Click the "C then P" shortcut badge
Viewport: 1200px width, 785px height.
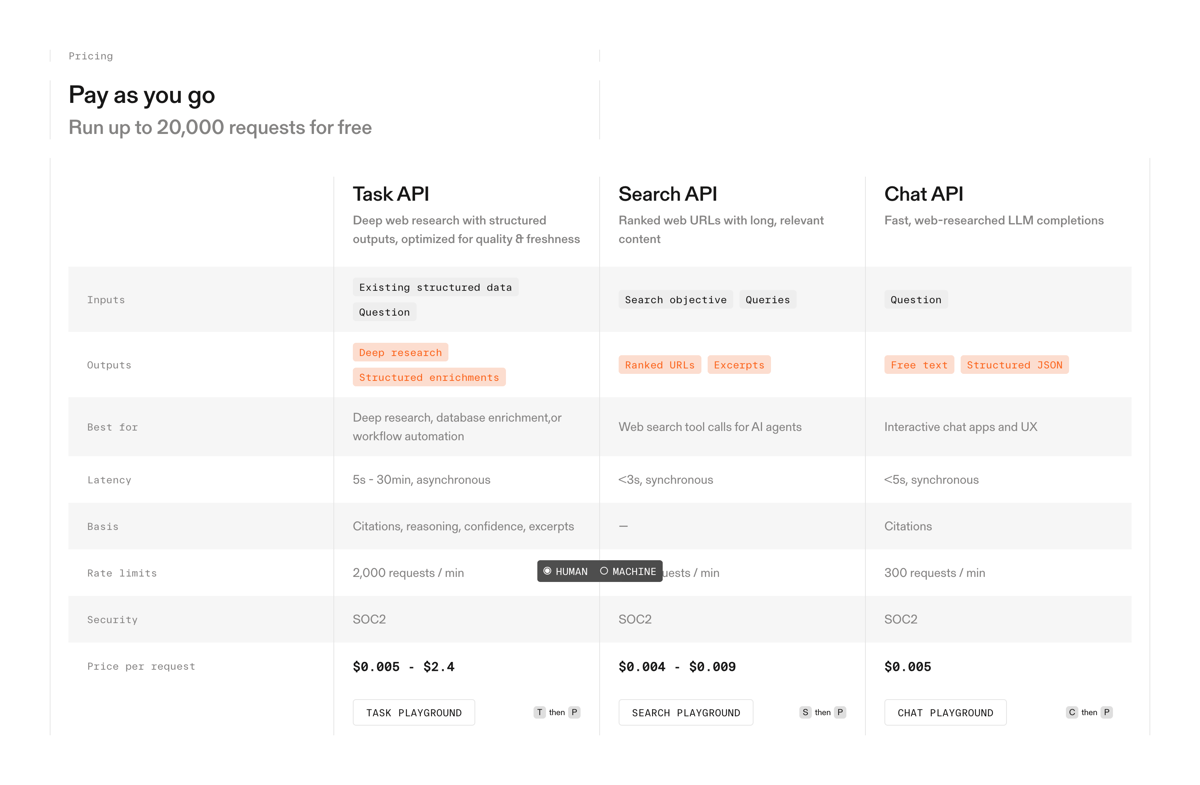[1088, 711]
